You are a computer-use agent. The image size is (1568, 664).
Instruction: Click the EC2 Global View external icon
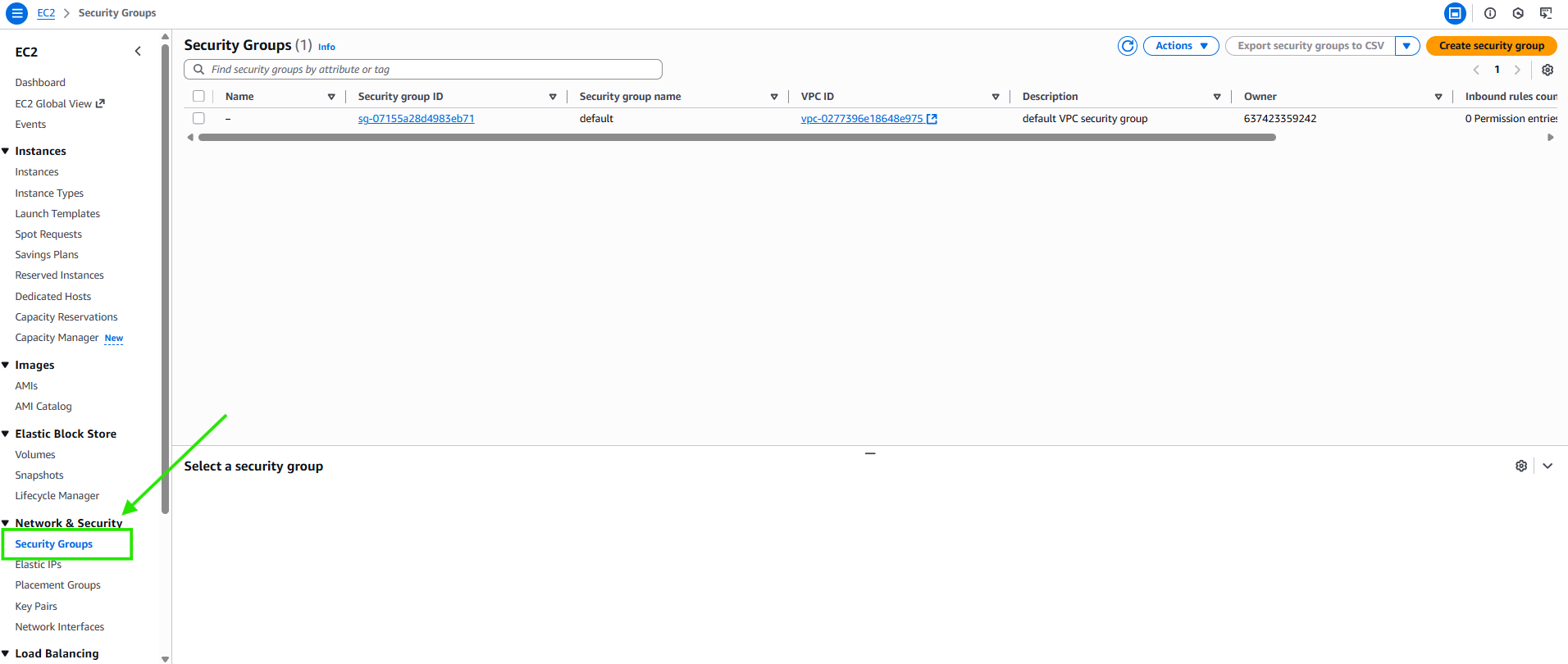coord(100,103)
